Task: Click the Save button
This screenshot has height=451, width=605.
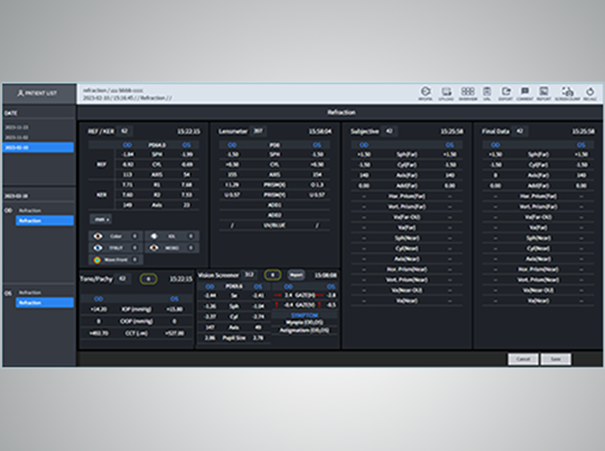Action: pyautogui.click(x=556, y=359)
